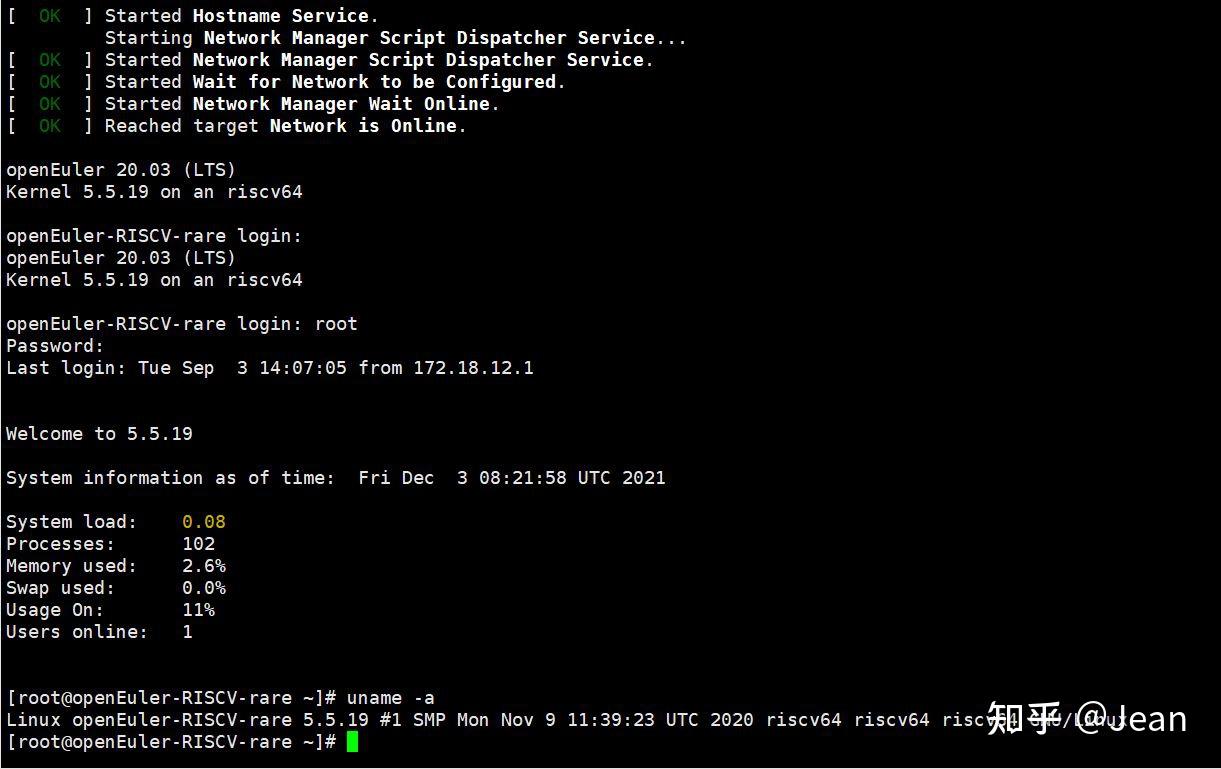Screen dimensions: 1221x769
Task: Click the "Swap used: 0.0%" line
Action: [116, 588]
